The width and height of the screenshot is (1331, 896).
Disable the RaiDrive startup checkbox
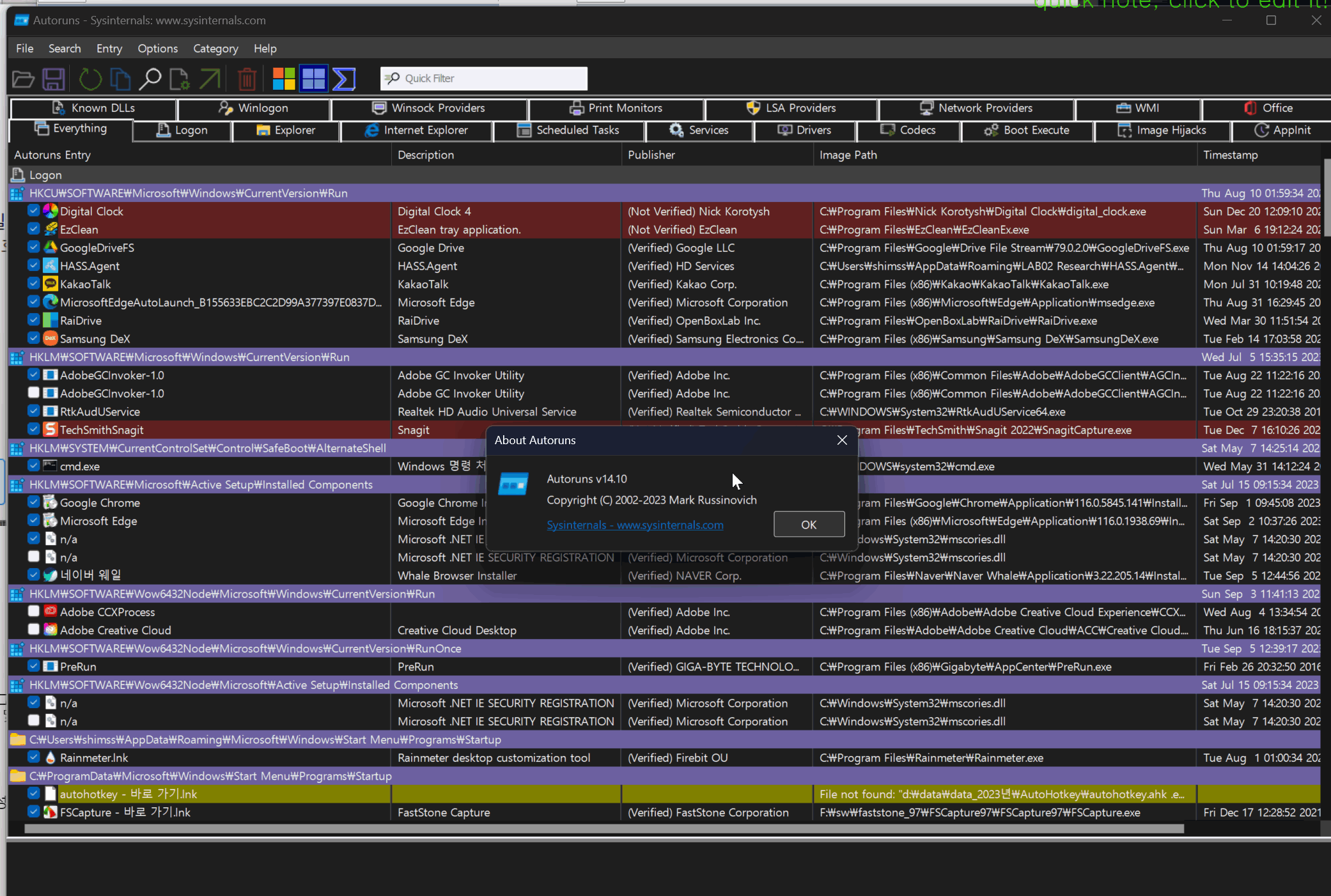tap(34, 320)
